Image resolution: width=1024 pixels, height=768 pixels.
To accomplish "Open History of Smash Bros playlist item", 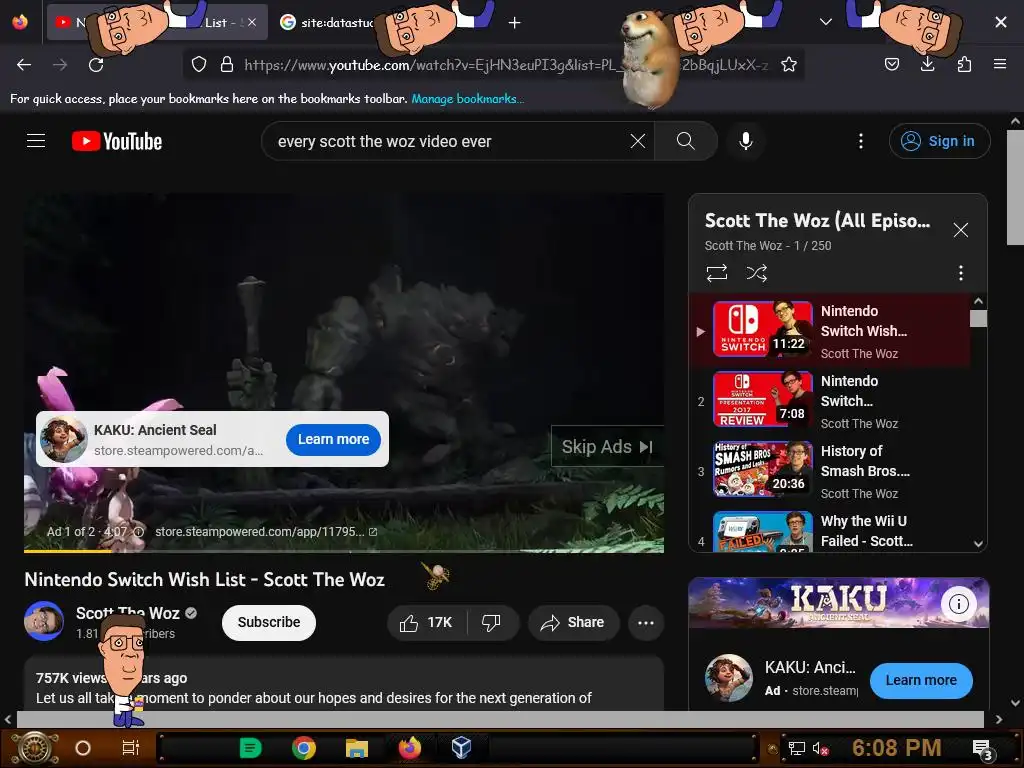I will pyautogui.click(x=829, y=471).
